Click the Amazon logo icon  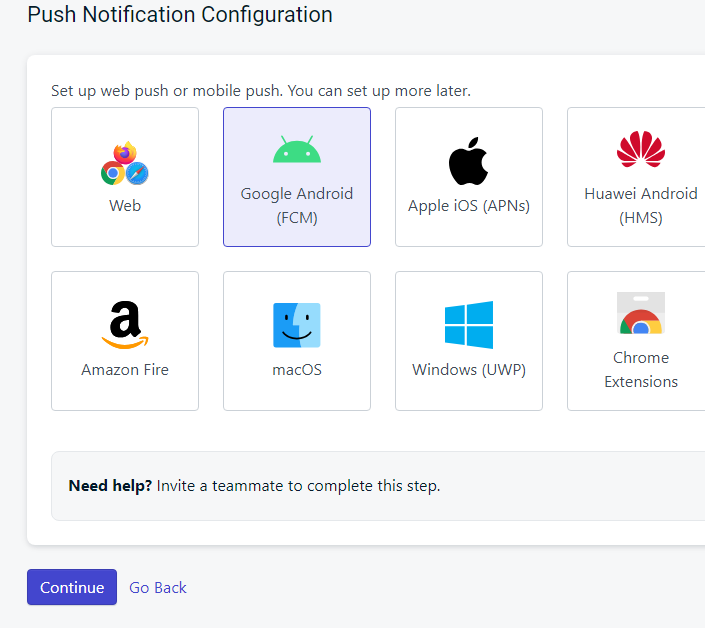coord(125,325)
